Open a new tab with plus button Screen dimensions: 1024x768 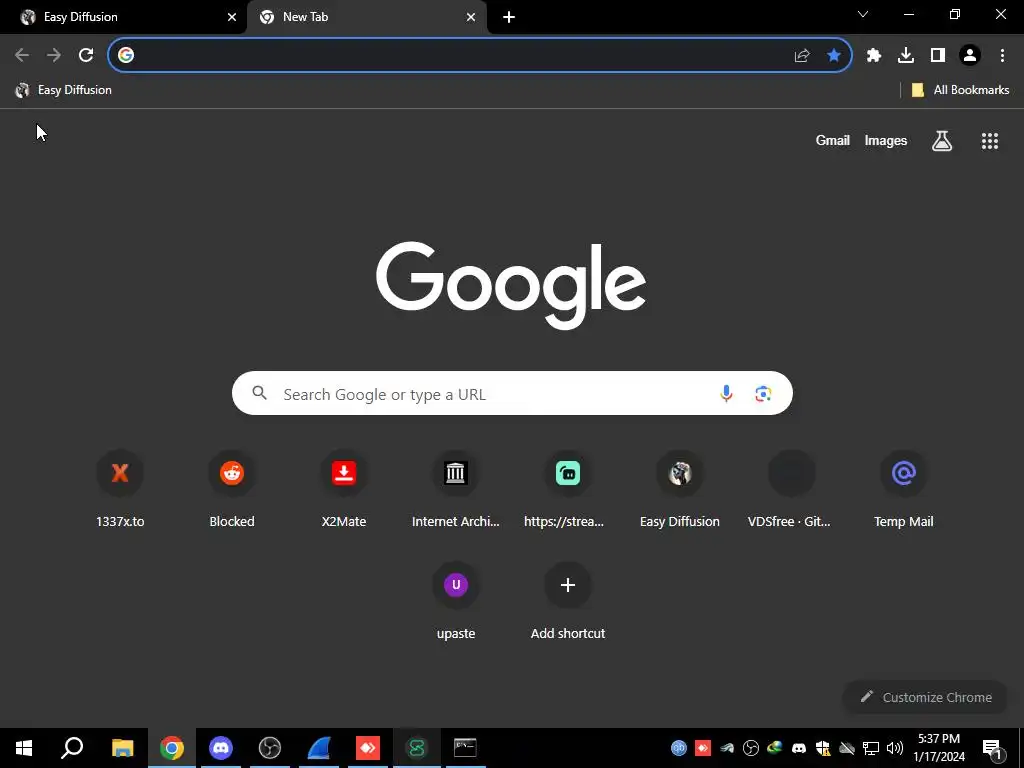tap(509, 17)
